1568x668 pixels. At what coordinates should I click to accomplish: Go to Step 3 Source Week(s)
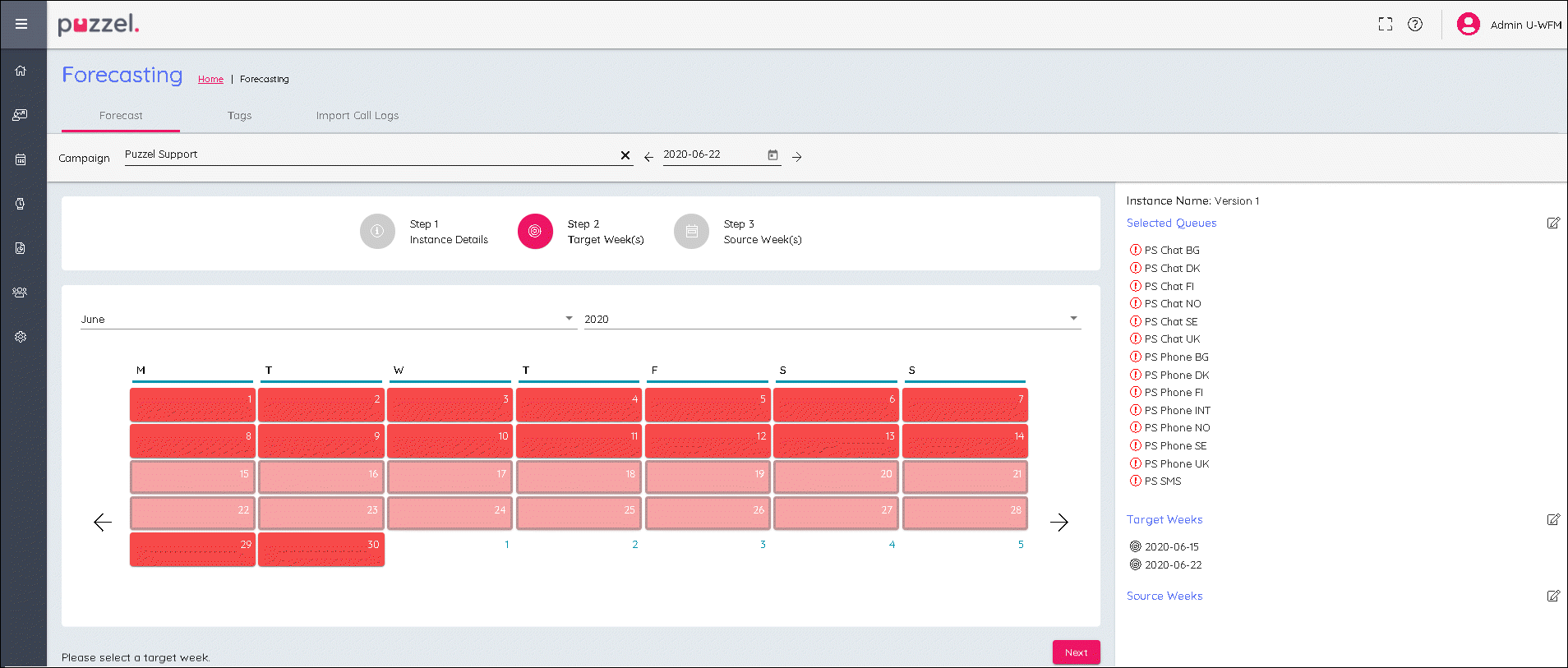(692, 232)
